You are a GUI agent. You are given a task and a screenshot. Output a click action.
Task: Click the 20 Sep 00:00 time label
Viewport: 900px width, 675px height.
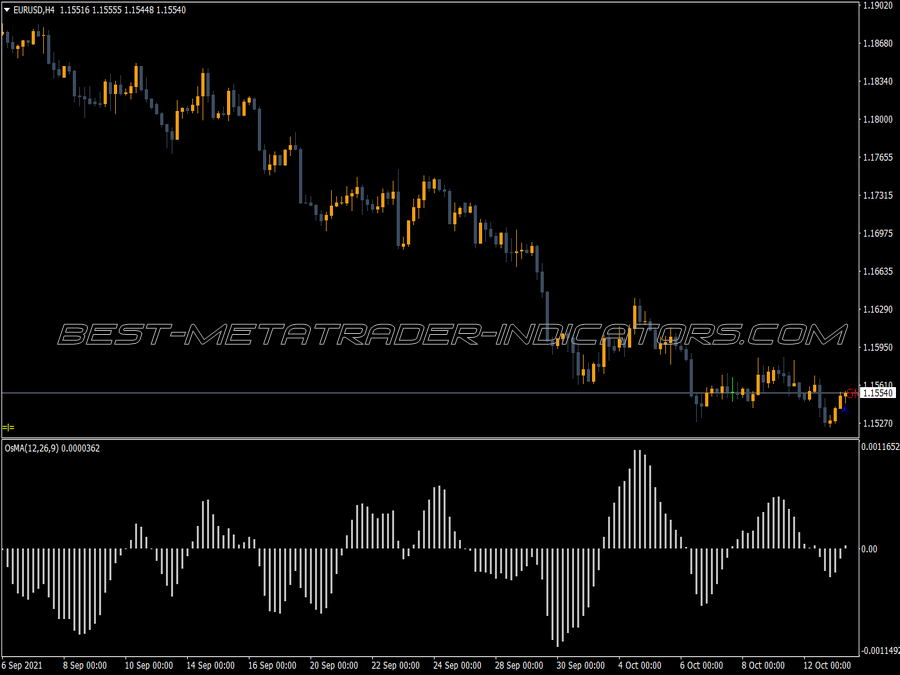[x=334, y=665]
